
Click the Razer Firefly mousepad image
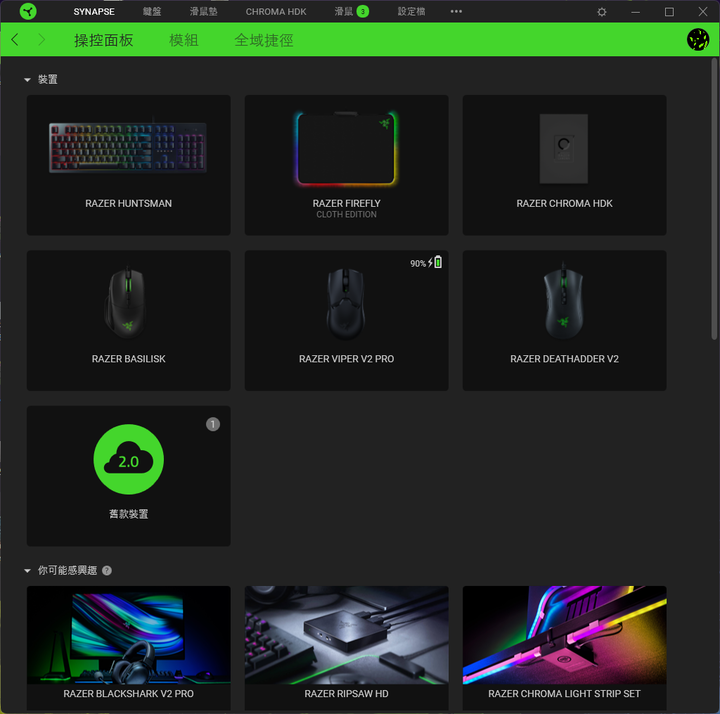(x=346, y=148)
